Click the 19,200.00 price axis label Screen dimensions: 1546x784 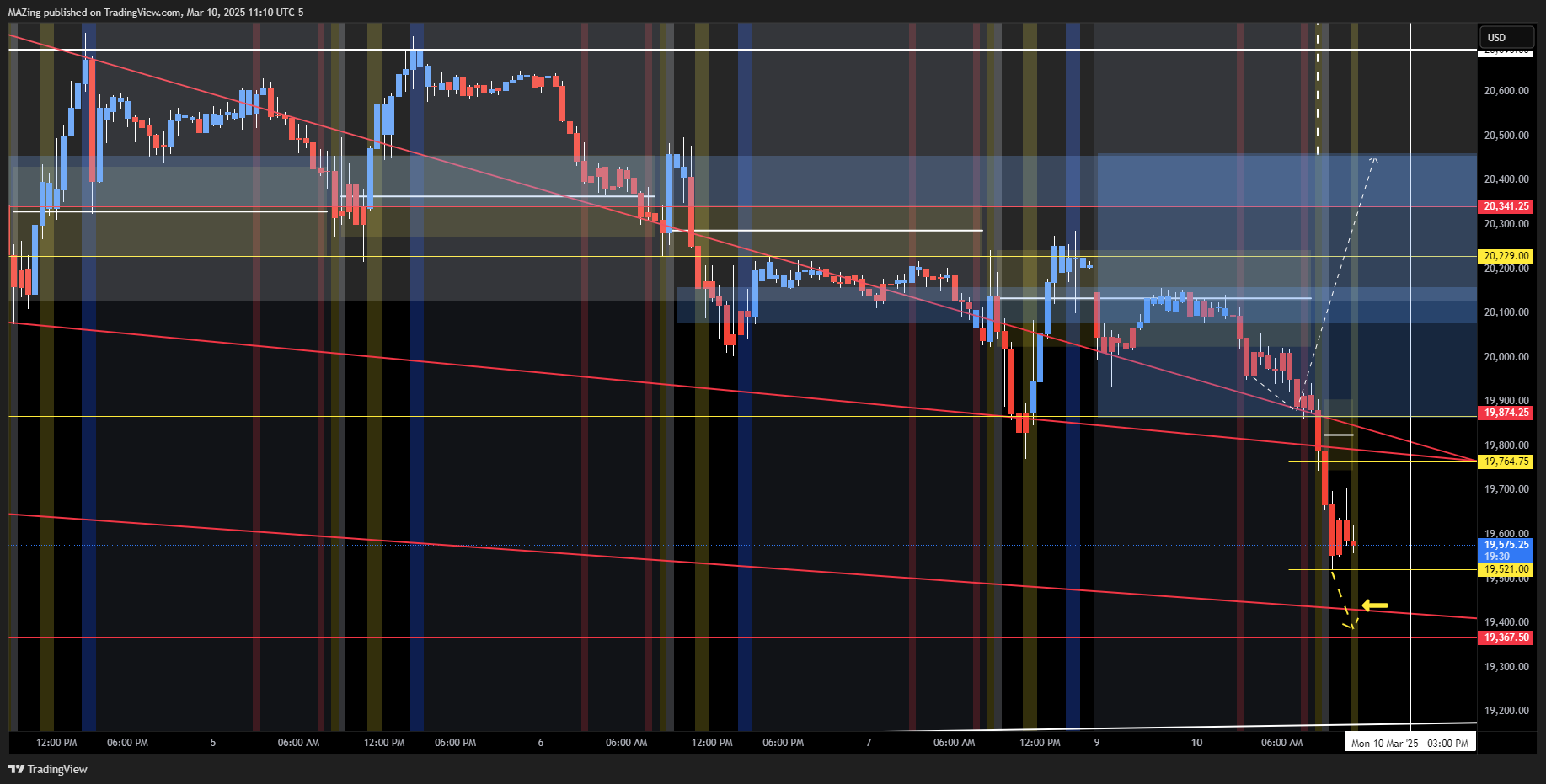1506,711
